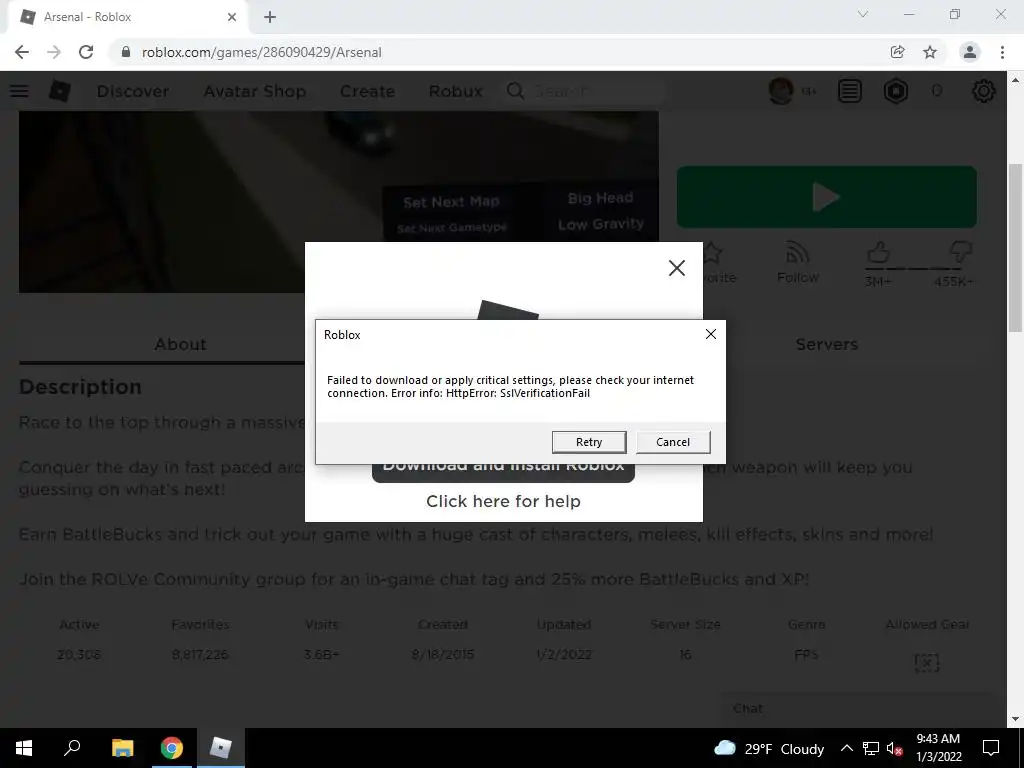Click the address bar URL
This screenshot has width=1024, height=768.
point(261,52)
